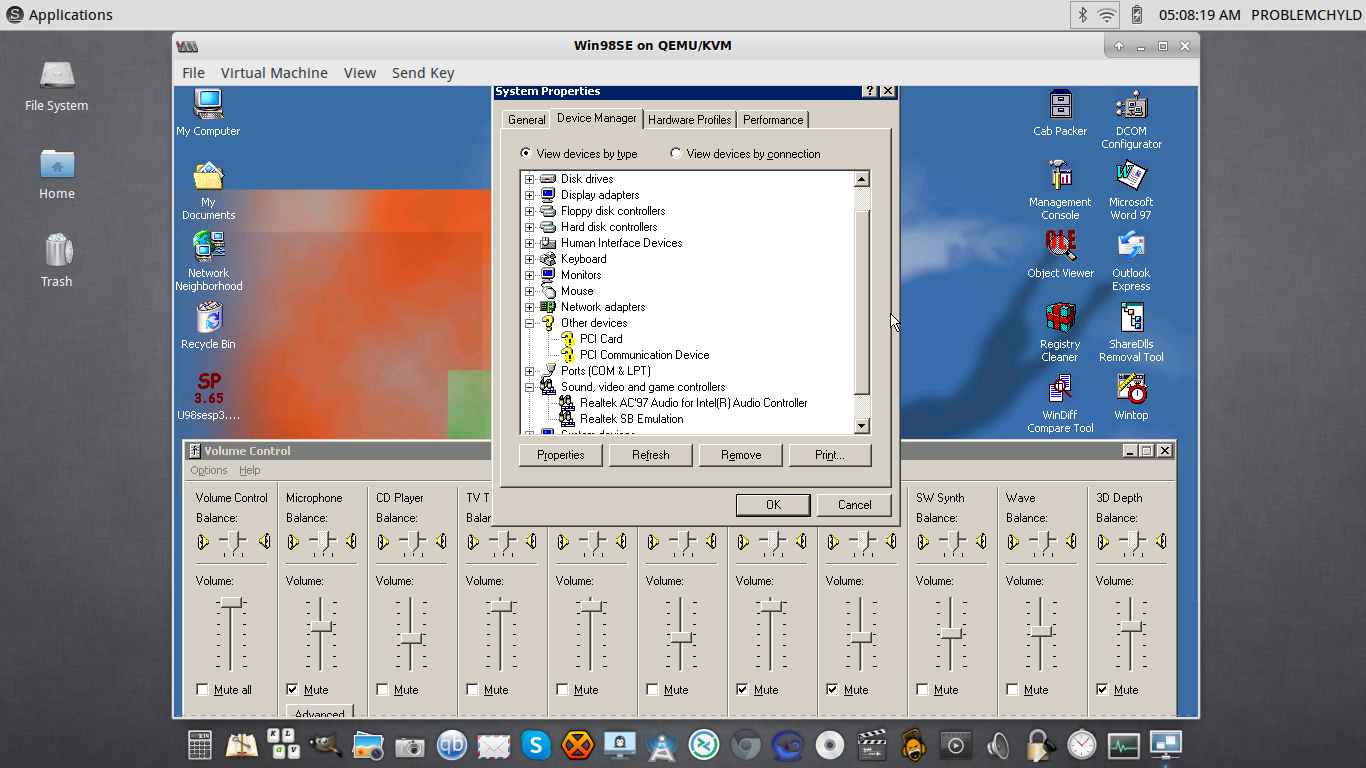The width and height of the screenshot is (1366, 768).
Task: Open the GIMP icon in the dock
Action: pos(326,745)
